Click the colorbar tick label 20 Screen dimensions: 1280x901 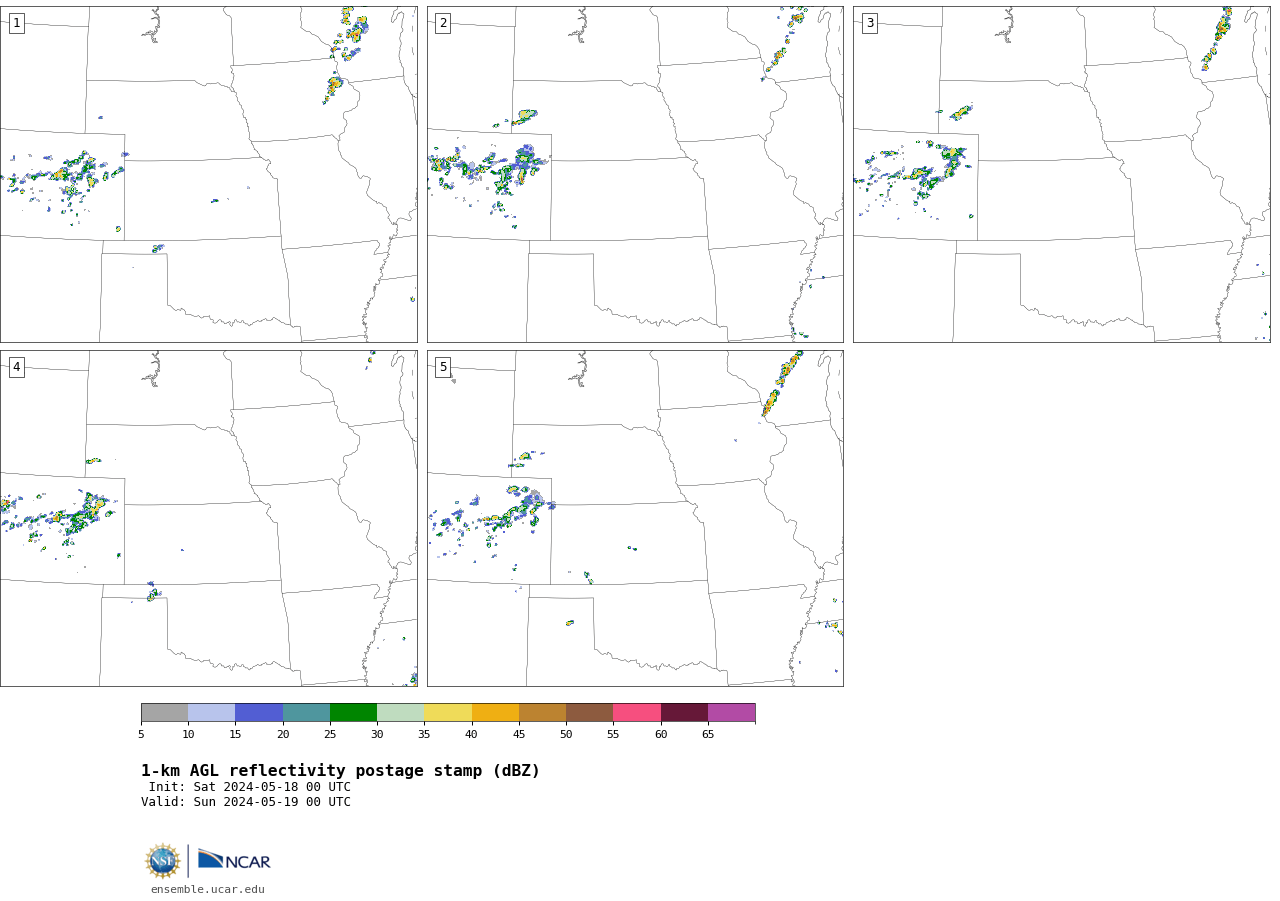click(283, 735)
